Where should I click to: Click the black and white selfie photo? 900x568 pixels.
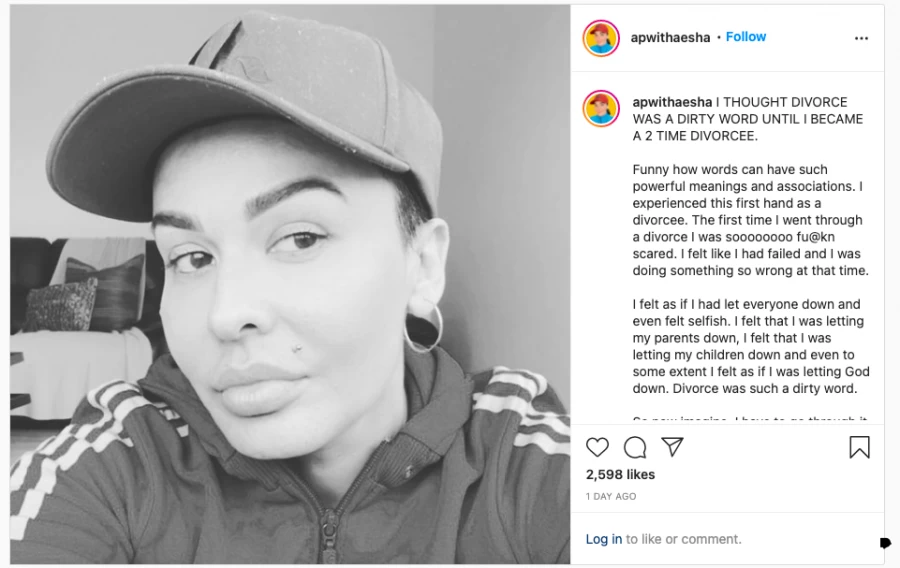tap(290, 285)
